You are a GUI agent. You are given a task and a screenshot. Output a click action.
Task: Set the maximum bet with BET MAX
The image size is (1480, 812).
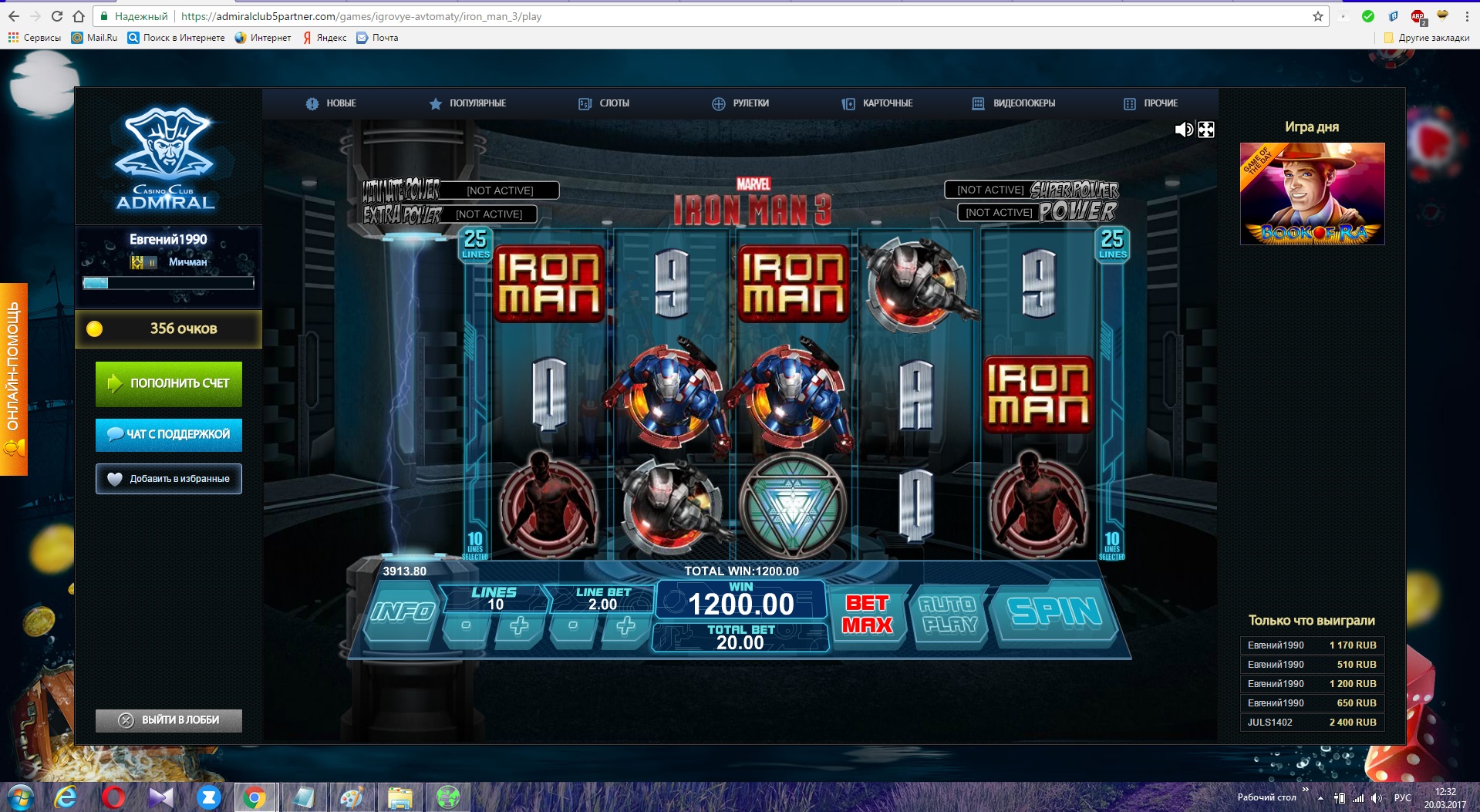[x=867, y=615]
